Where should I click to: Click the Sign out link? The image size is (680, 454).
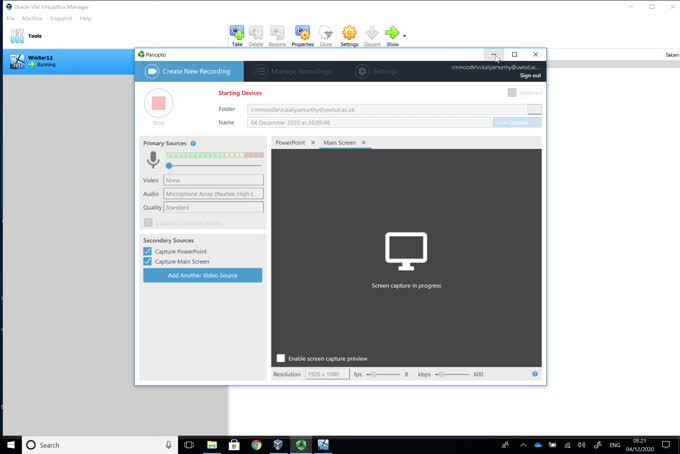[x=530, y=75]
